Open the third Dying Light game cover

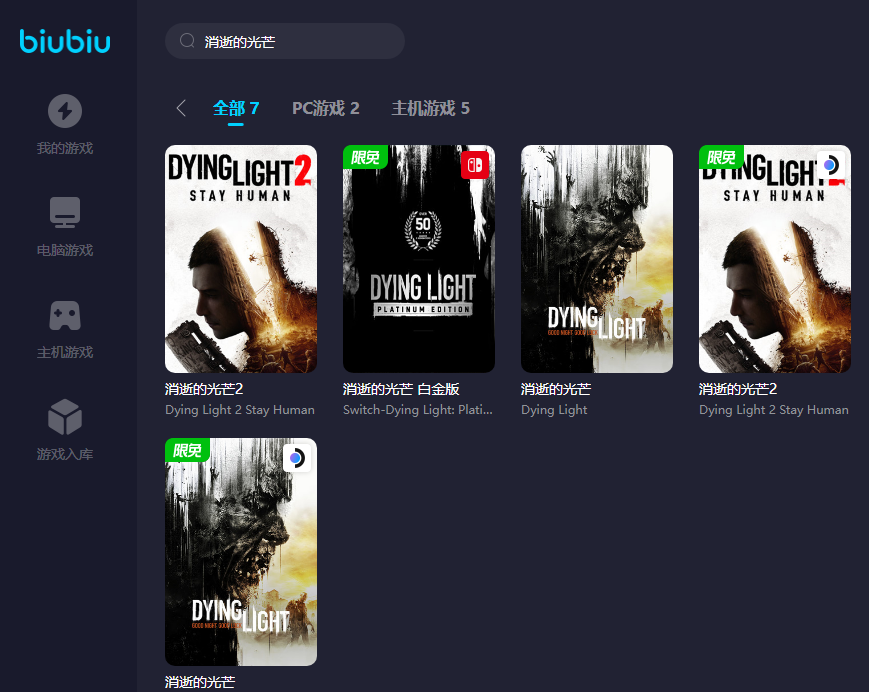coord(597,259)
